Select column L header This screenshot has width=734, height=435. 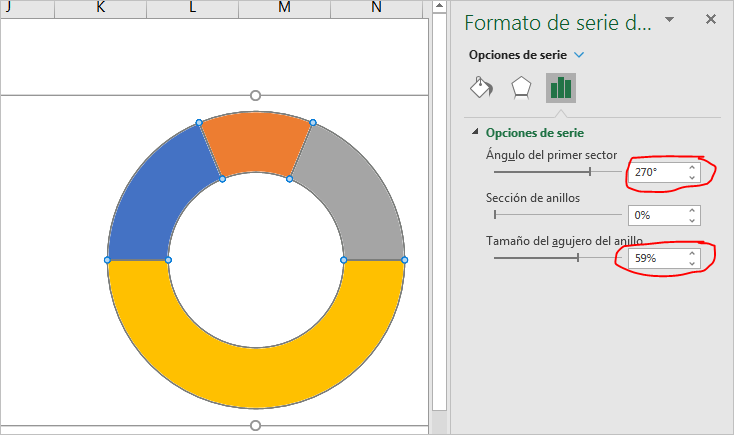[192, 8]
